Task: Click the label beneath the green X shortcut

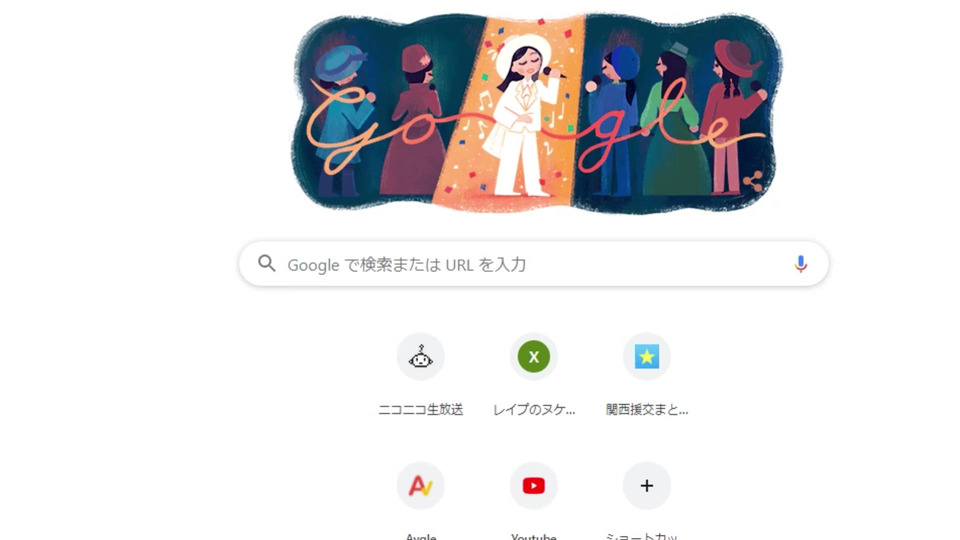Action: click(534, 410)
